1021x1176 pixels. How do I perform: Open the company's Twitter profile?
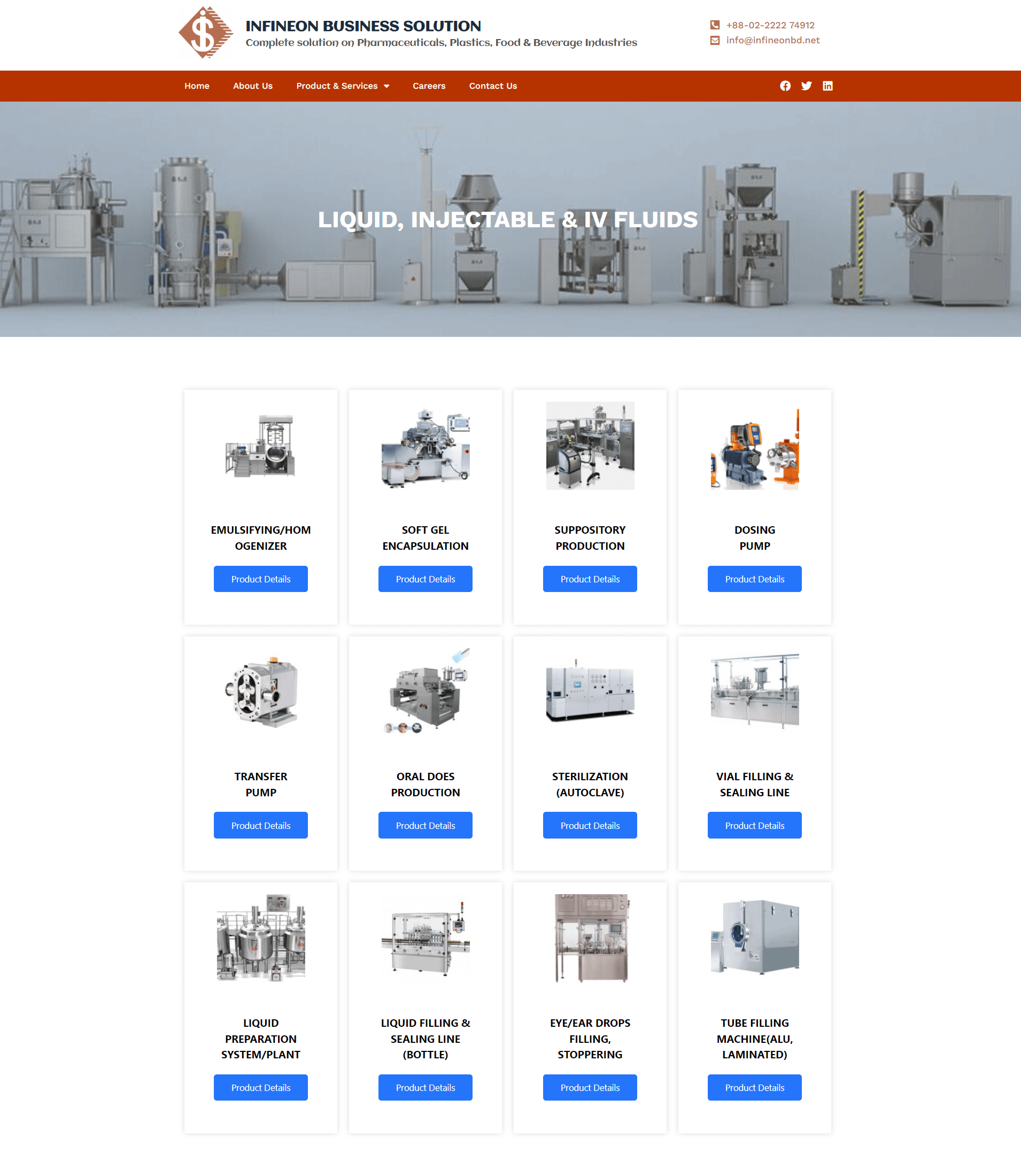point(806,86)
